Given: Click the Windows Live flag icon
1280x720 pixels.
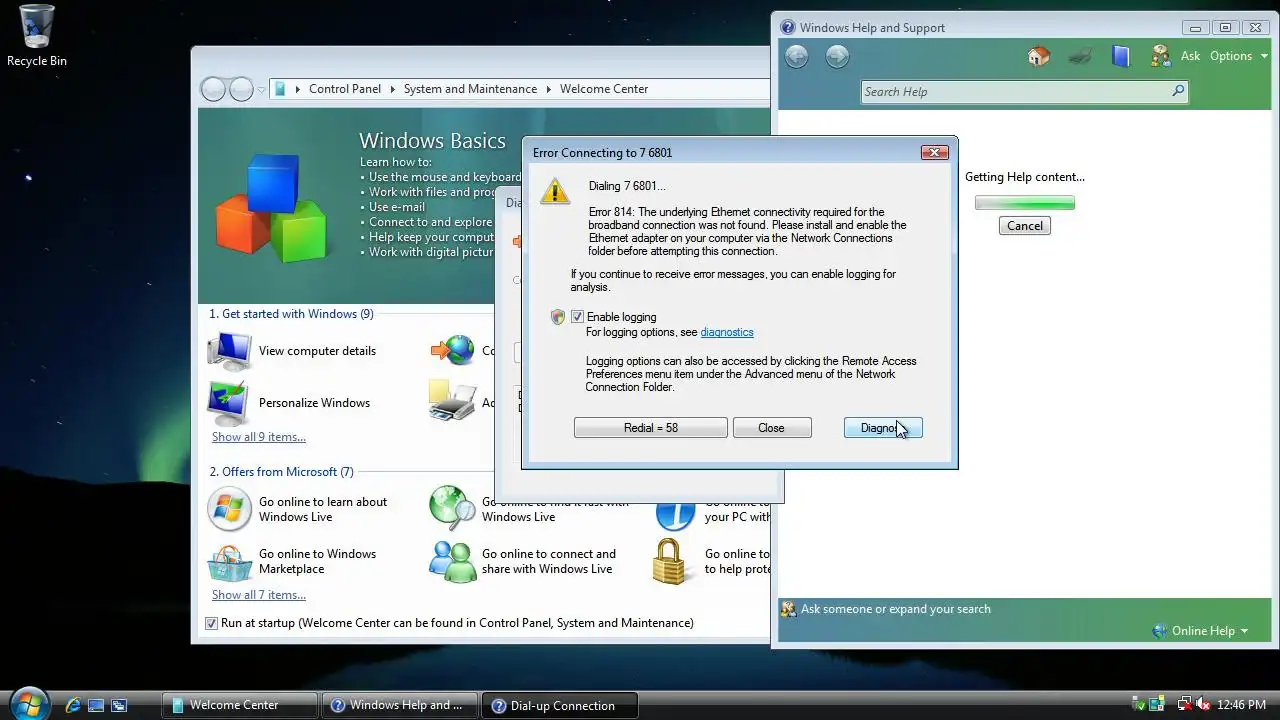Looking at the screenshot, I should [x=229, y=509].
